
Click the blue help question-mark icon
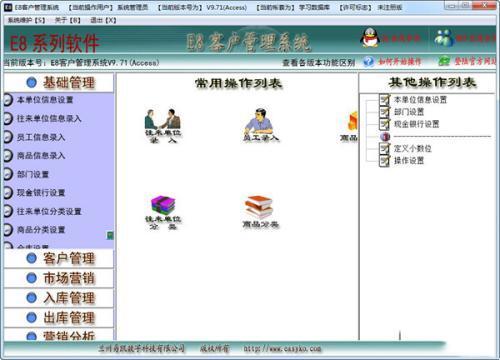pyautogui.click(x=368, y=62)
